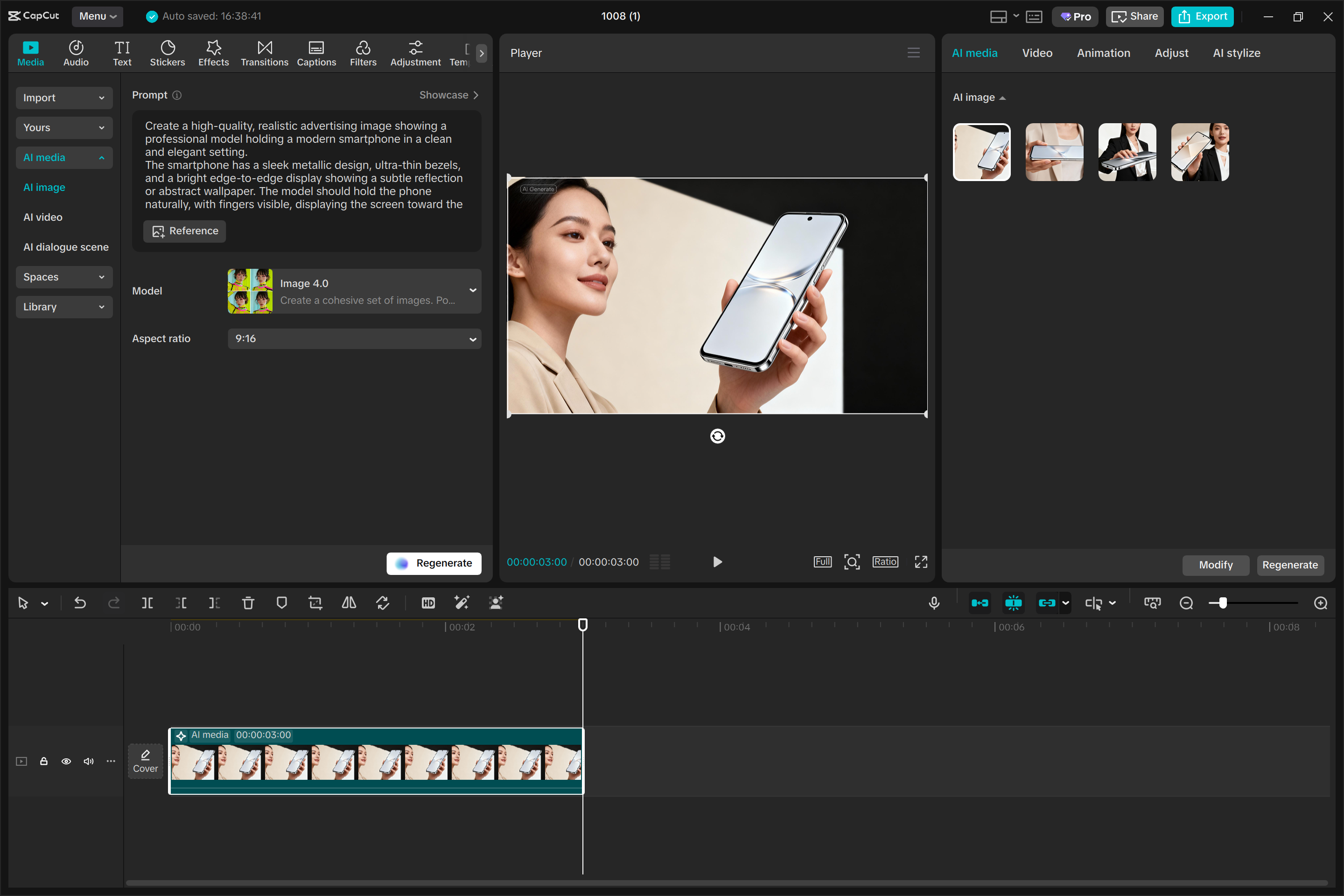
Task: Toggle auto snapping on the timeline
Action: (1014, 603)
